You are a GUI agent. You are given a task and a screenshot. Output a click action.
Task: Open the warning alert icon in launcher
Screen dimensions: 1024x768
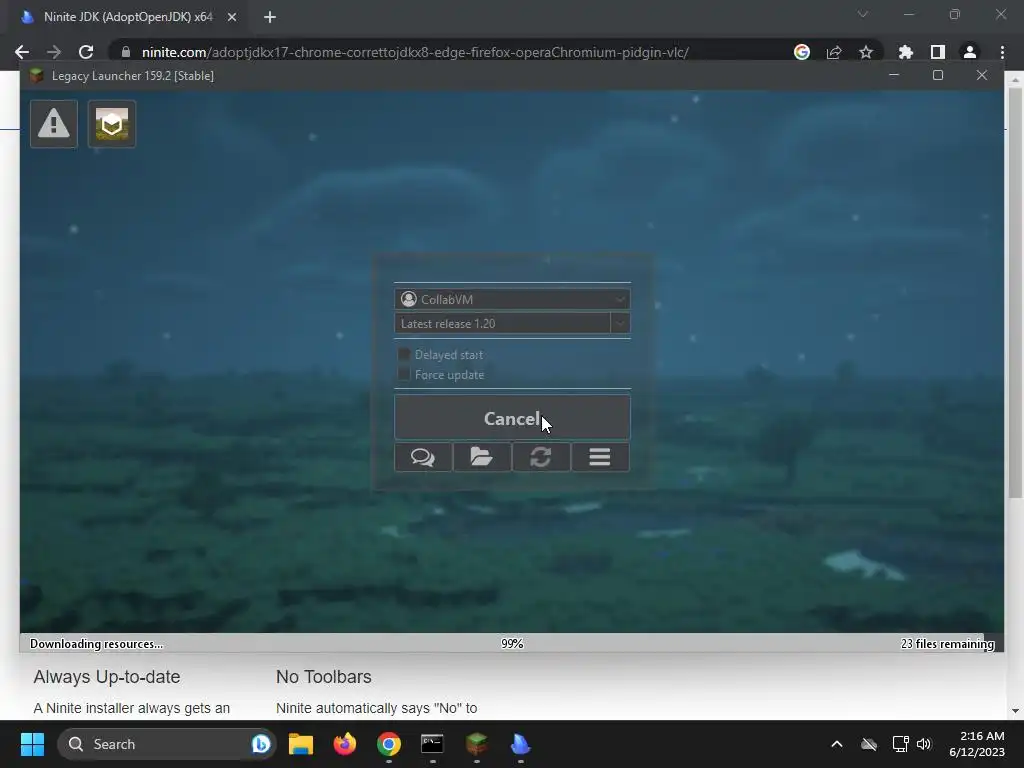54,124
